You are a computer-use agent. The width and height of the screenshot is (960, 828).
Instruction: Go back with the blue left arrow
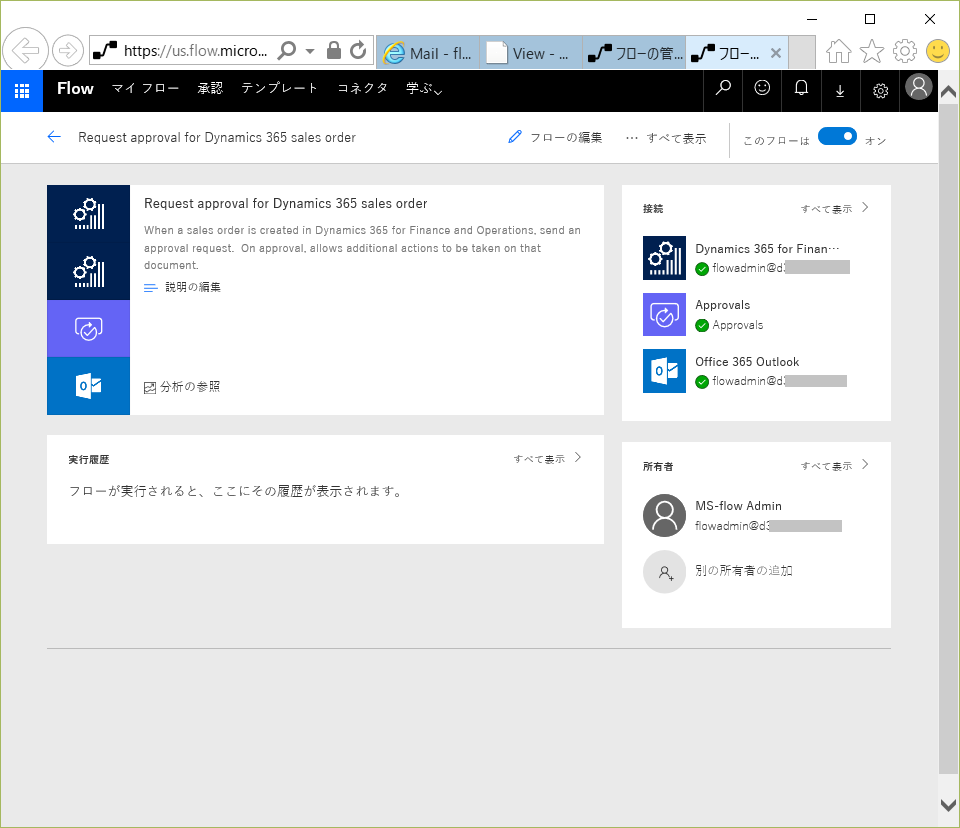click(54, 137)
